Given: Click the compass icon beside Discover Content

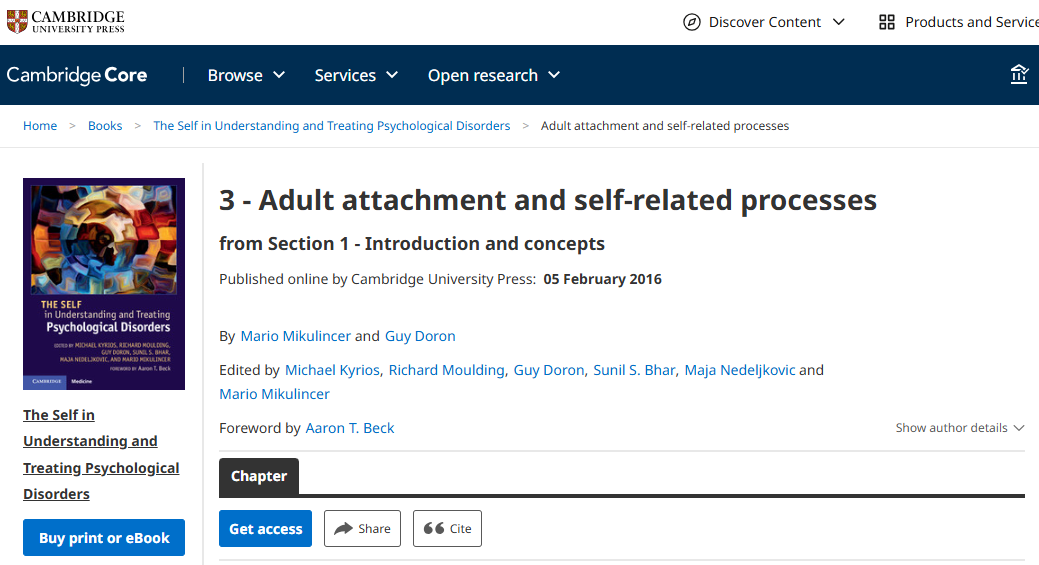Looking at the screenshot, I should pos(691,23).
